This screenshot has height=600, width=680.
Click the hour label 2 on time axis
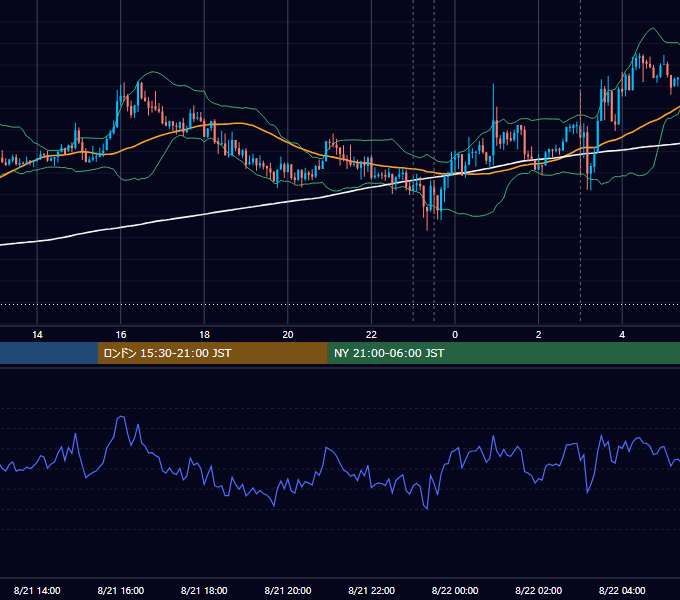[538, 335]
